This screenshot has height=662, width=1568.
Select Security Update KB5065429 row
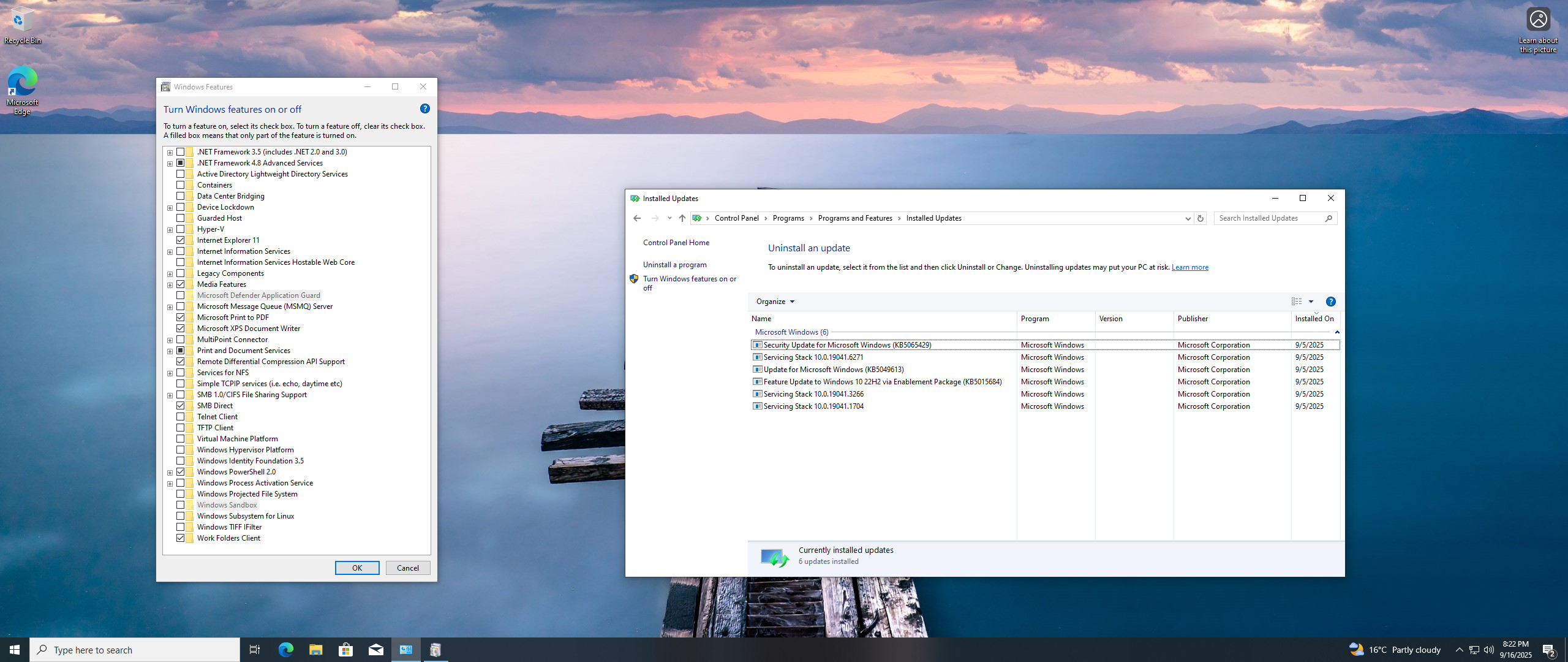point(1045,345)
